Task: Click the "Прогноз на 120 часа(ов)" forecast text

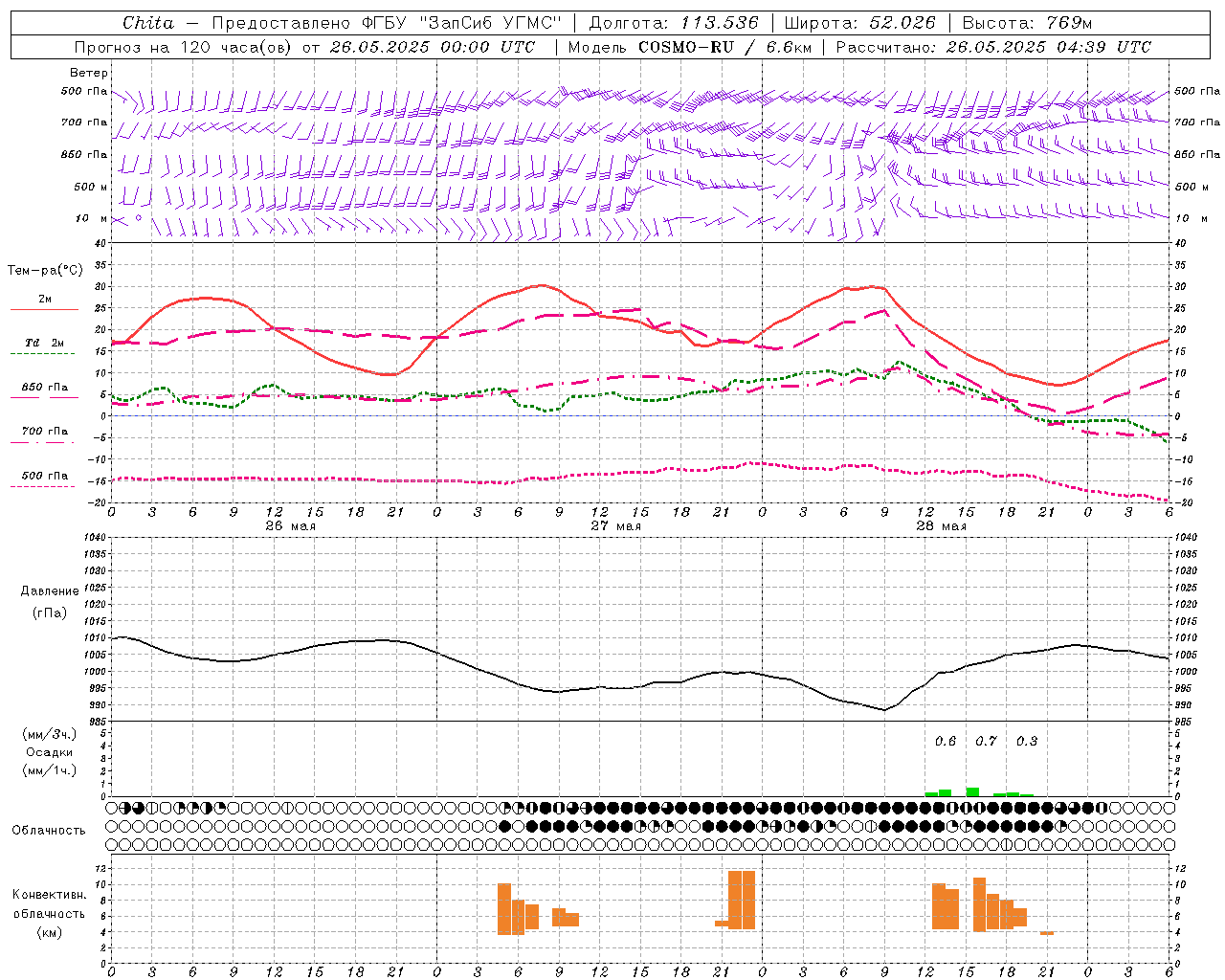Action: 183,47
